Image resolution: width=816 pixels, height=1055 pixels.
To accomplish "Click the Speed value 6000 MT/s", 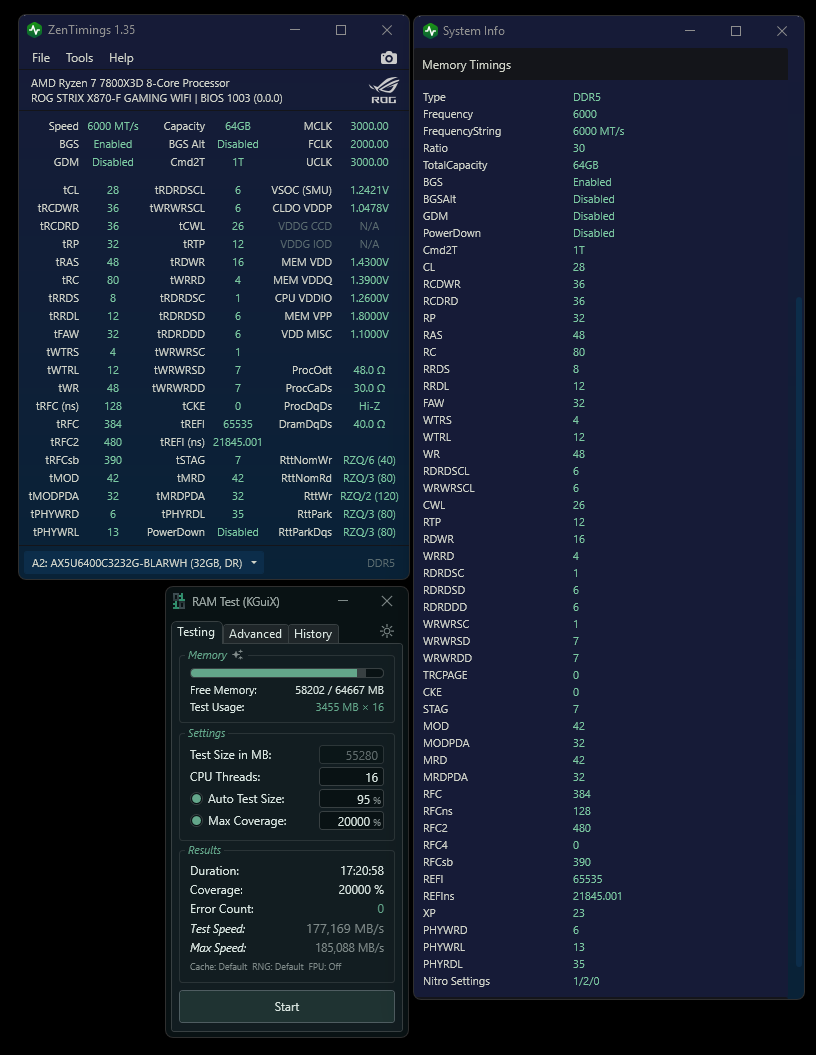I will pos(113,126).
